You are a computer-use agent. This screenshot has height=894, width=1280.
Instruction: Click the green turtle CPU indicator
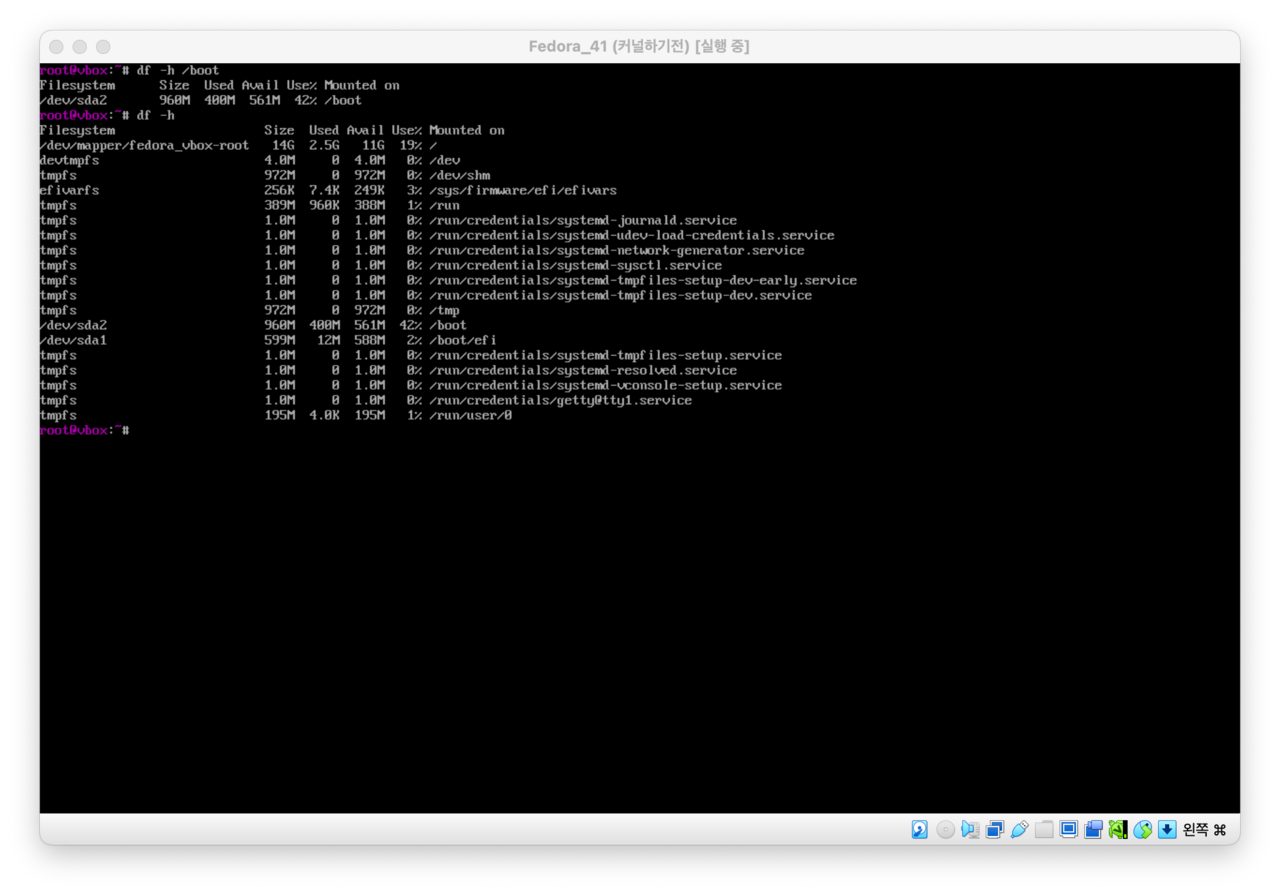click(1118, 829)
